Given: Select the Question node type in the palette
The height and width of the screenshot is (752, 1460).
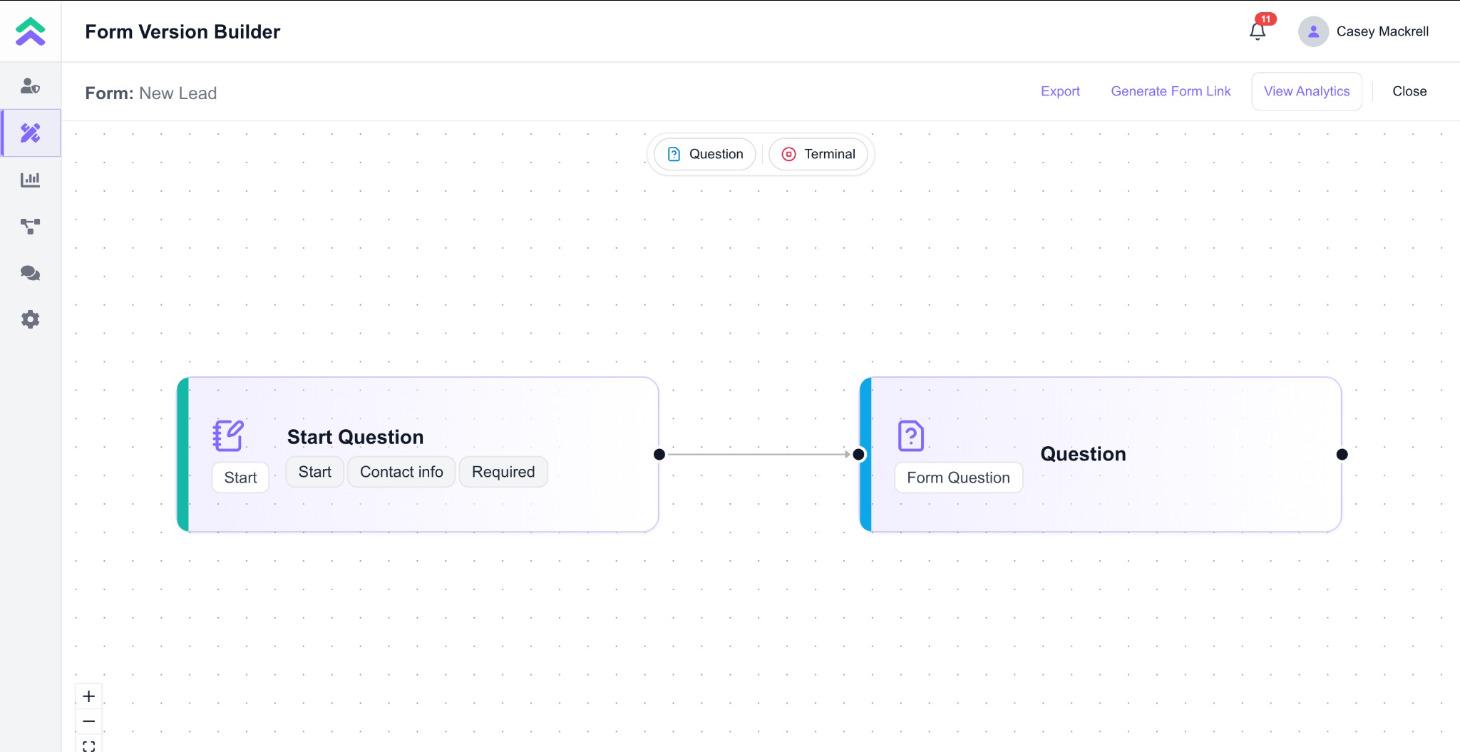Looking at the screenshot, I should pos(704,154).
